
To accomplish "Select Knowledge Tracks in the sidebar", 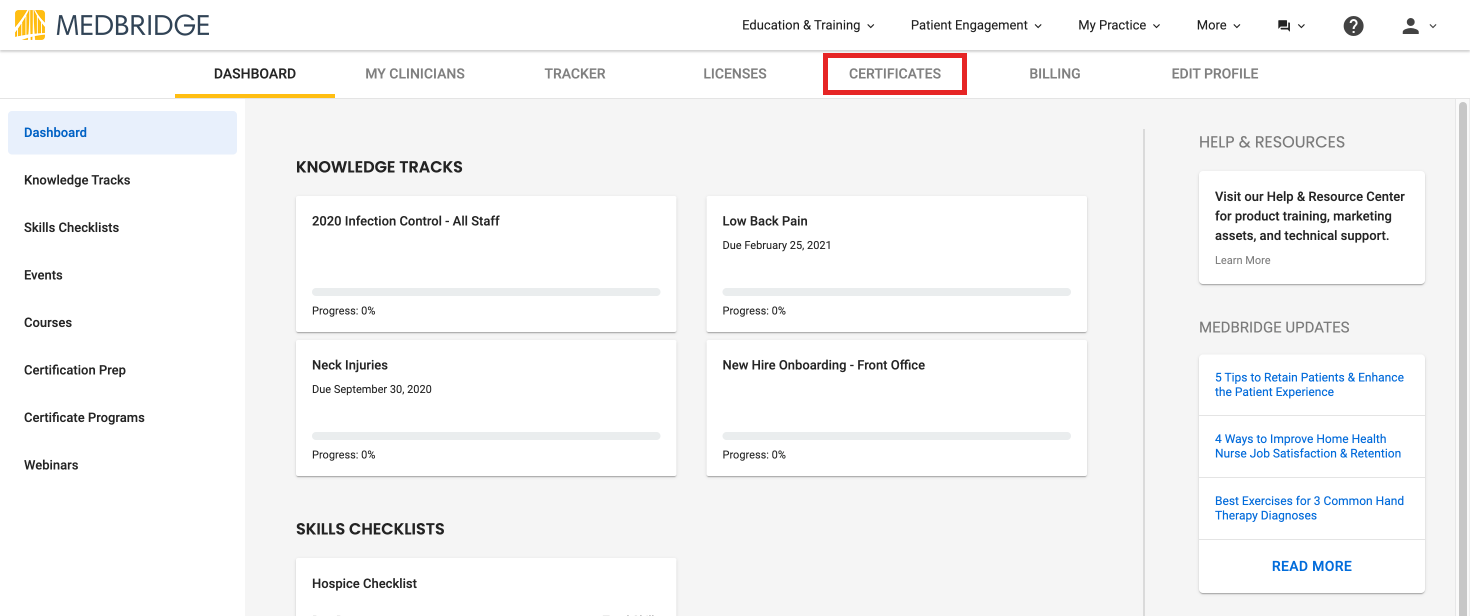I will (77, 180).
